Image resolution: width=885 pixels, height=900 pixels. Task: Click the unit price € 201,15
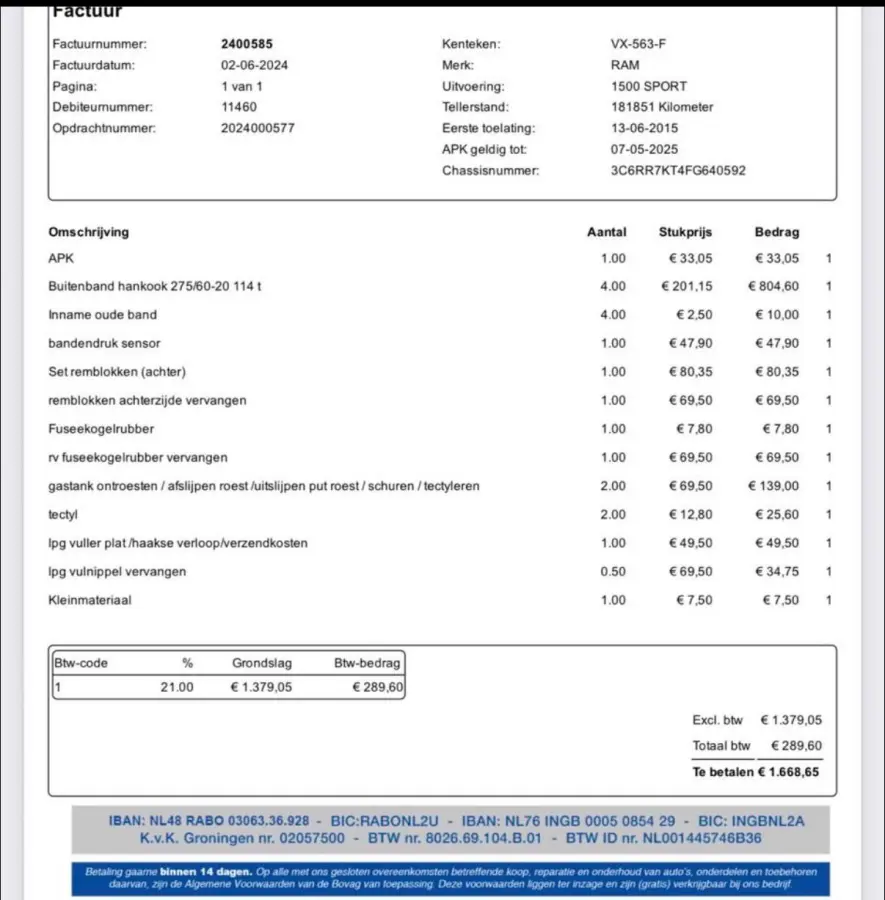click(686, 286)
